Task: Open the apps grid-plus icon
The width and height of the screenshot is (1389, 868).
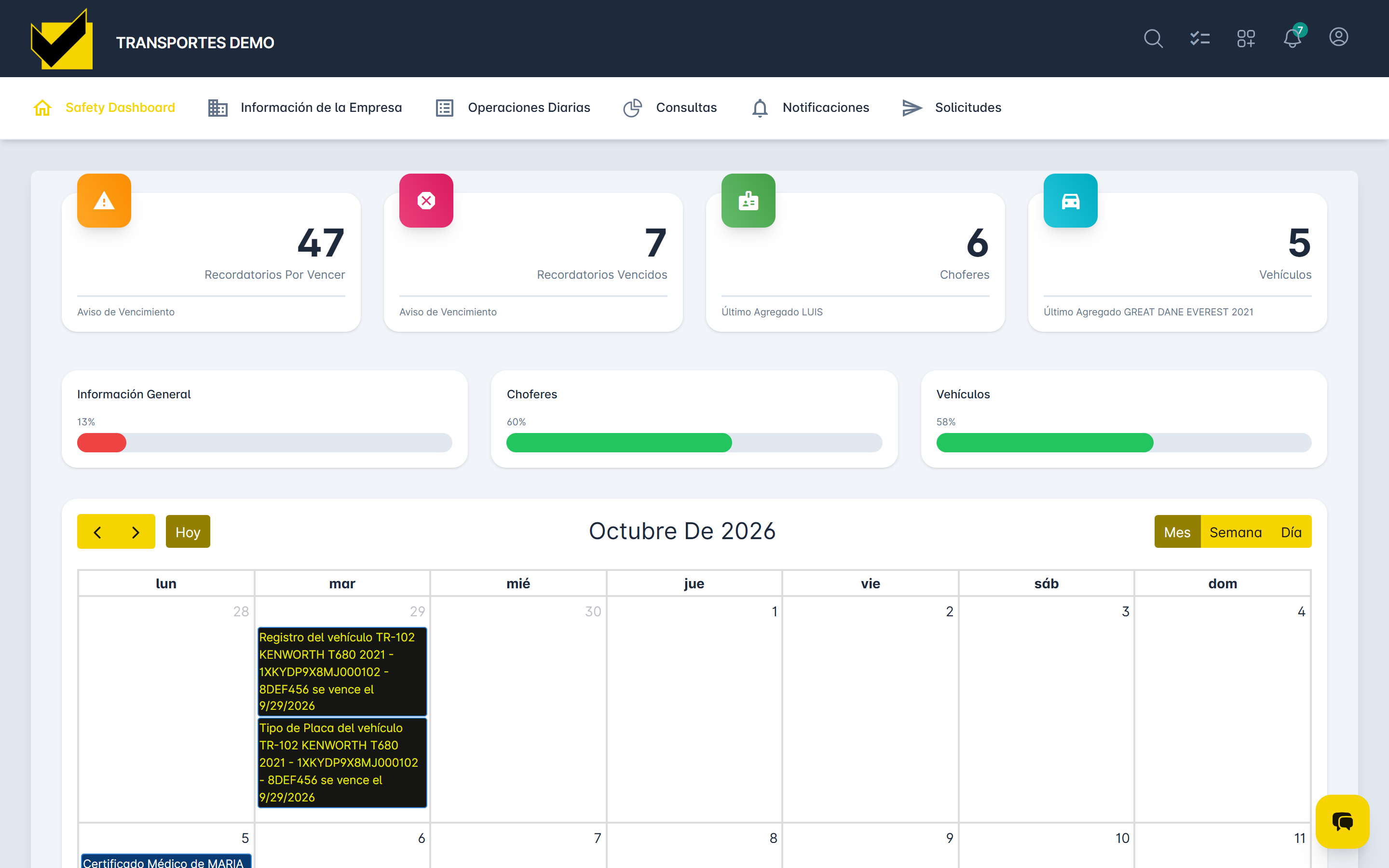Action: click(x=1246, y=39)
